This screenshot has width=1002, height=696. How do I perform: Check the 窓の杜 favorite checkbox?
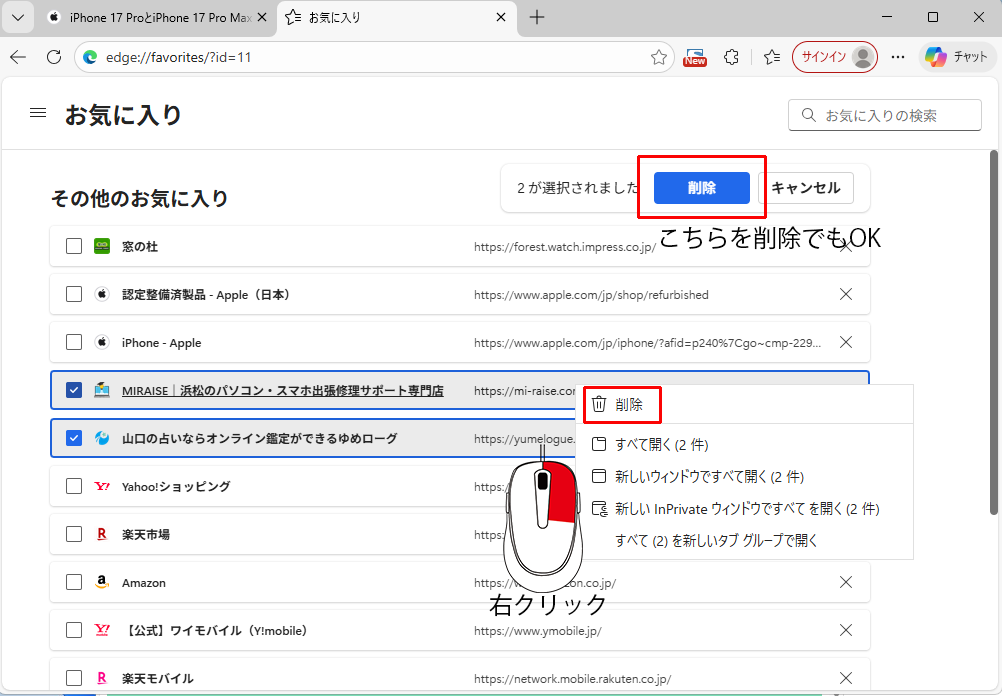pyautogui.click(x=74, y=246)
